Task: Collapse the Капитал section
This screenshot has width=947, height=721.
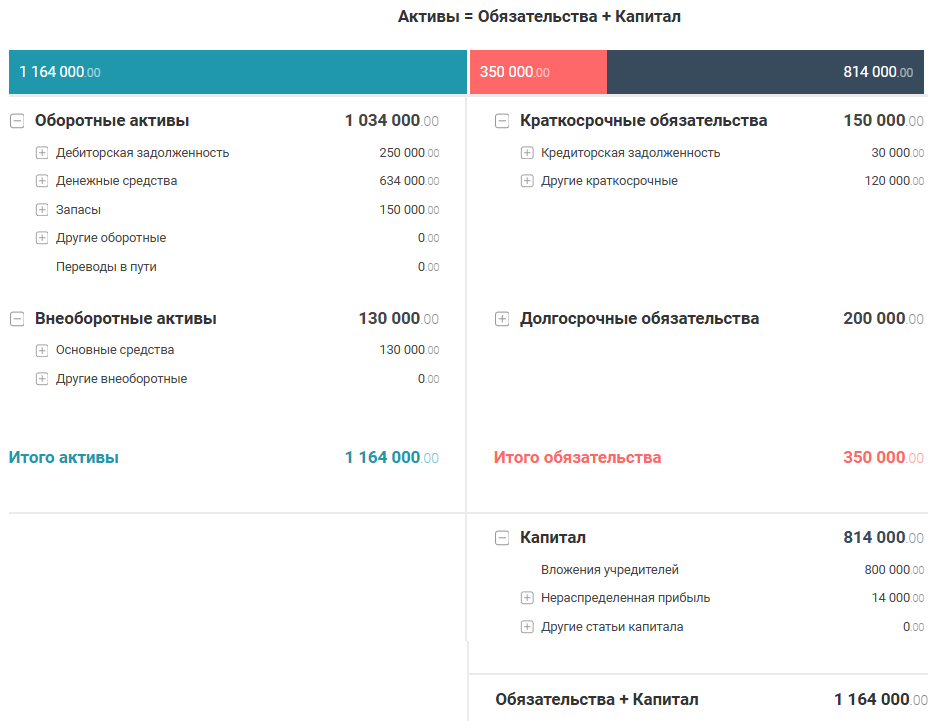Action: point(502,538)
